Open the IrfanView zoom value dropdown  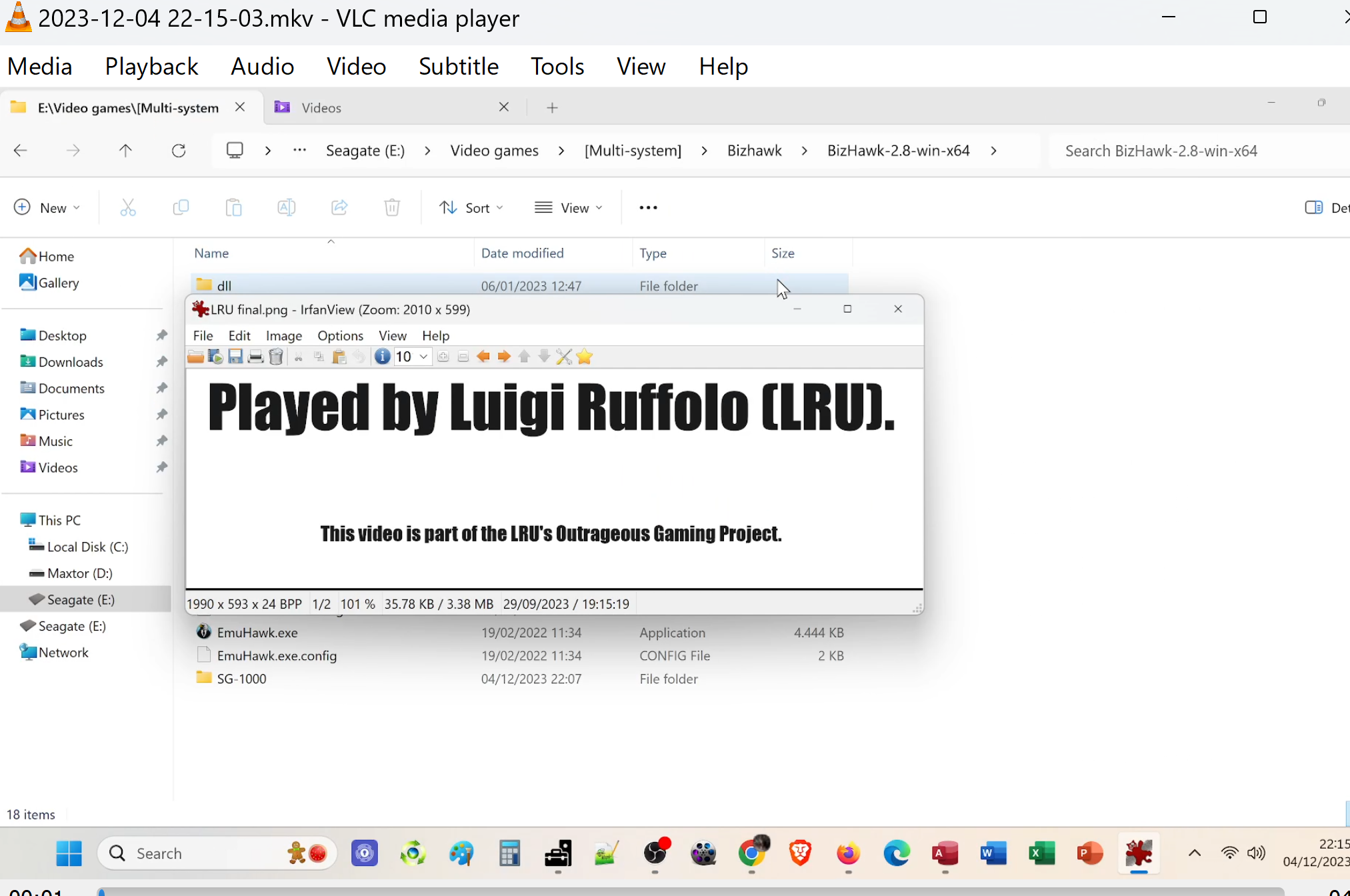point(423,357)
